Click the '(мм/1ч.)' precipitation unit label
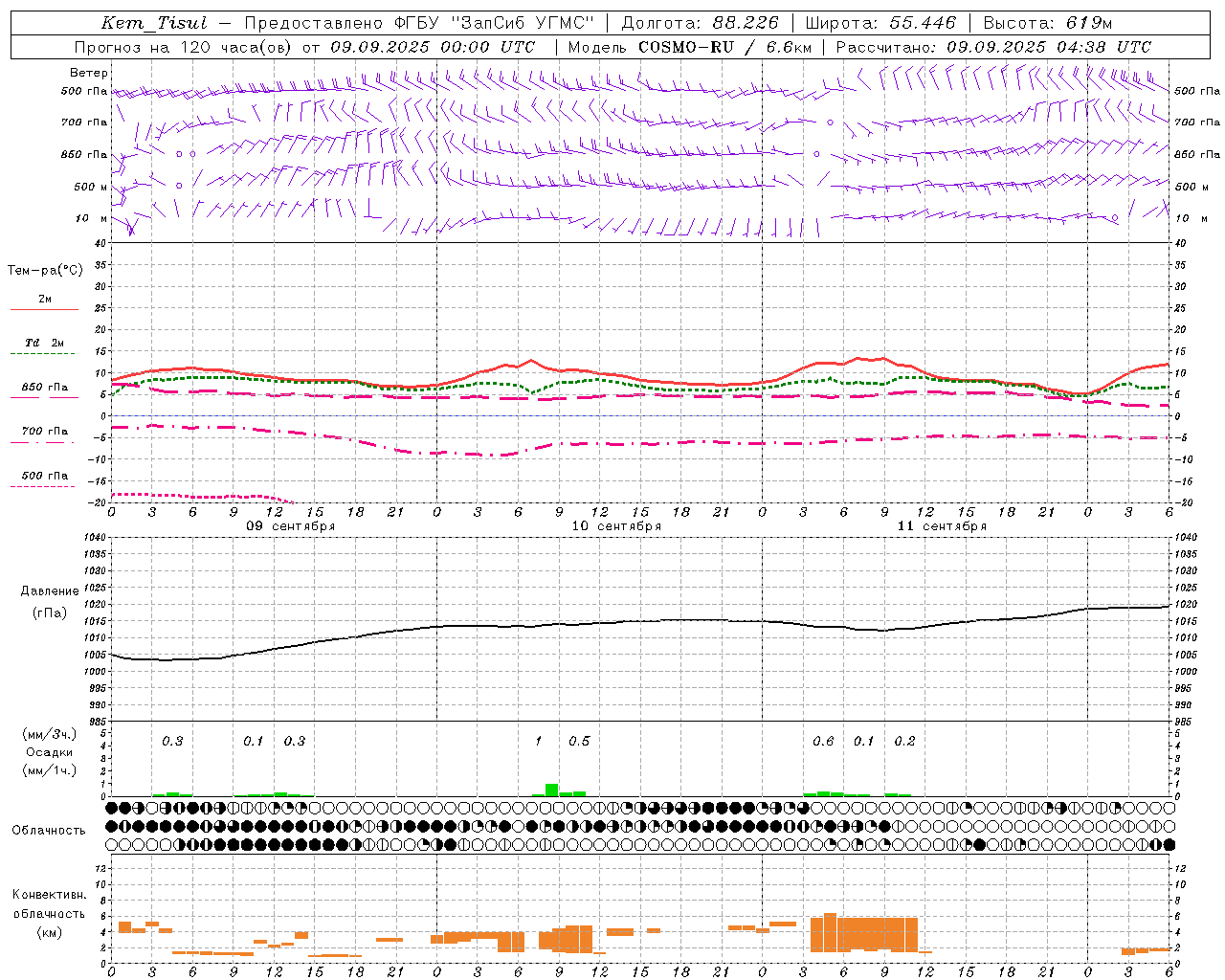 point(50,770)
